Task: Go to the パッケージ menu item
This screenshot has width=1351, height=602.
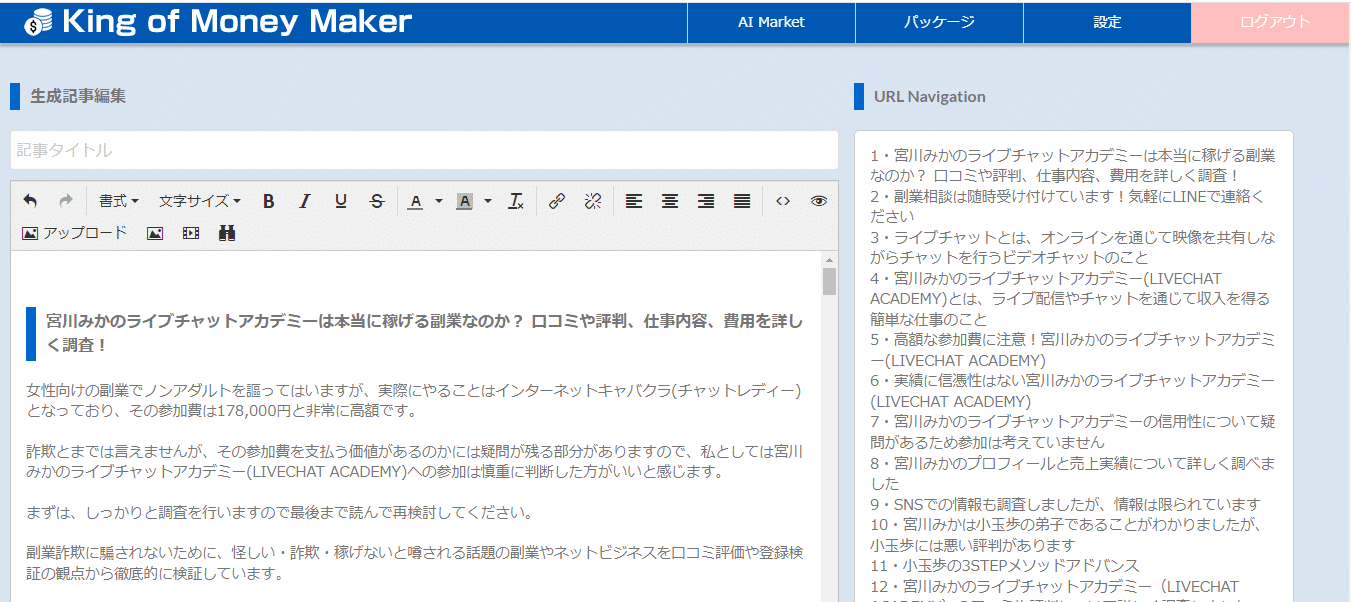Action: [x=939, y=22]
